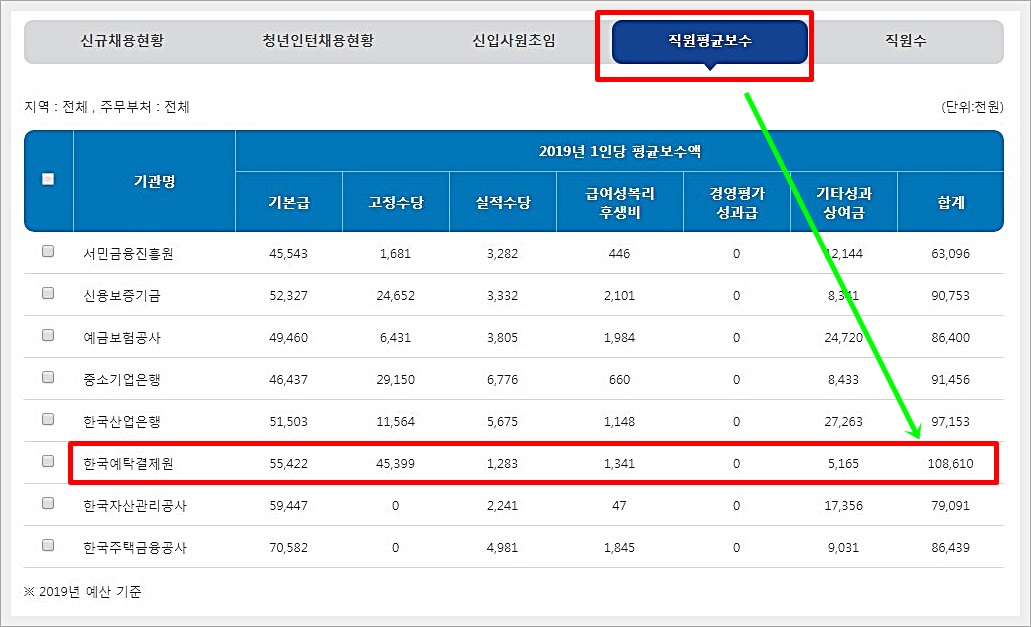
Task: Check the 신용보증기금 row checkbox
Action: tap(48, 293)
